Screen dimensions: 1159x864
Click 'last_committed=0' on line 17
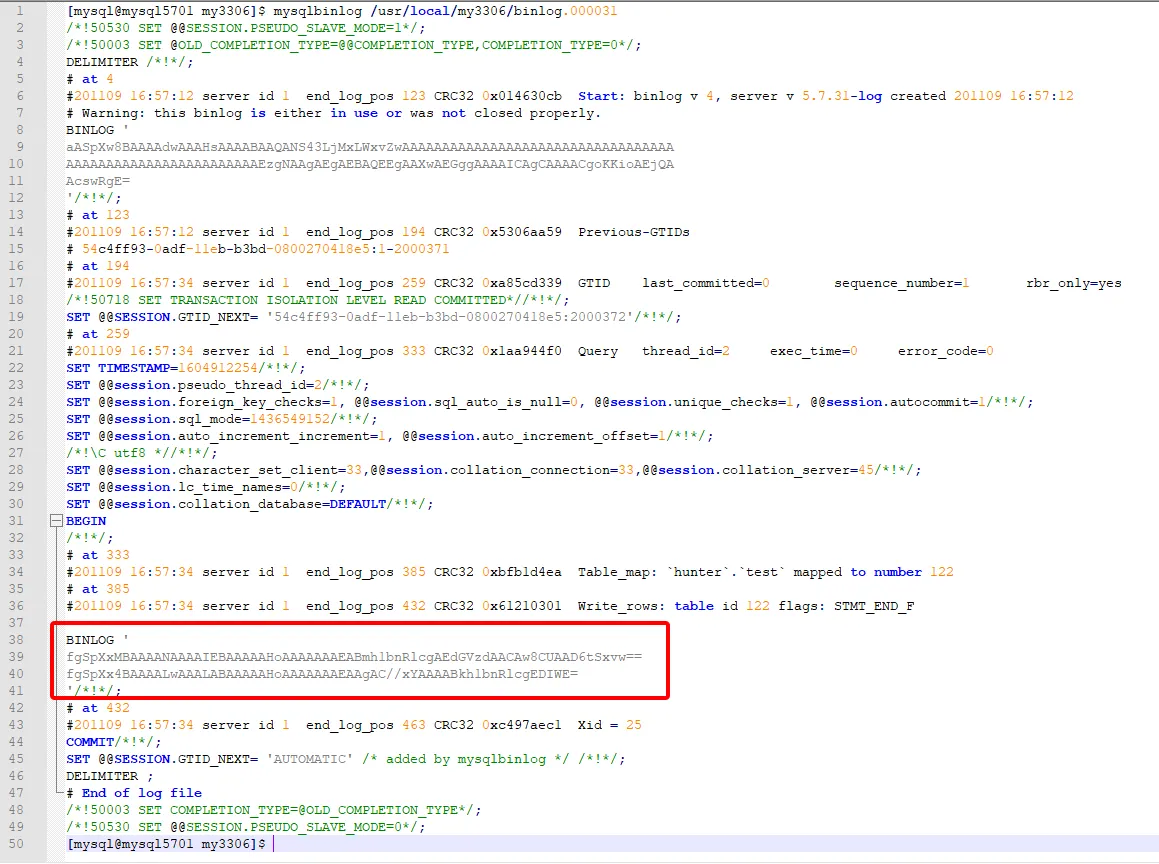(706, 283)
